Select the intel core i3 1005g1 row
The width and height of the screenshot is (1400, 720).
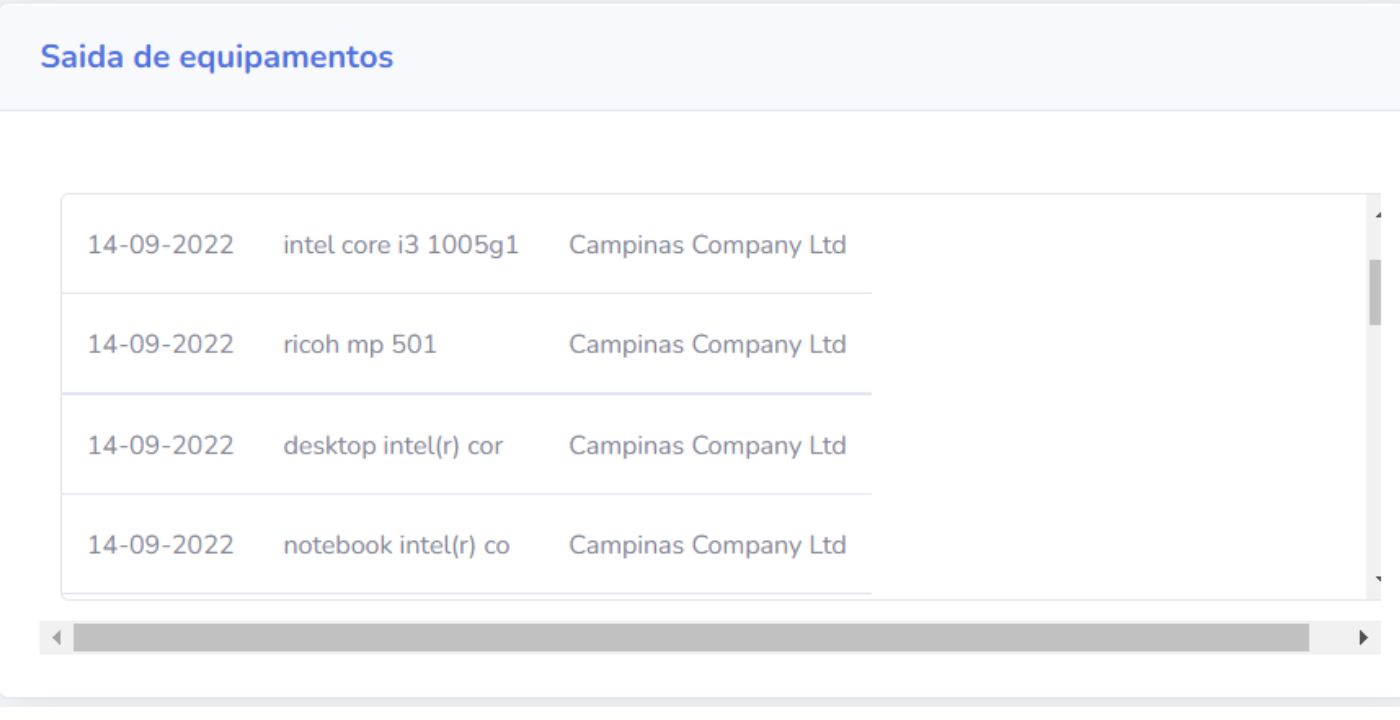click(400, 245)
